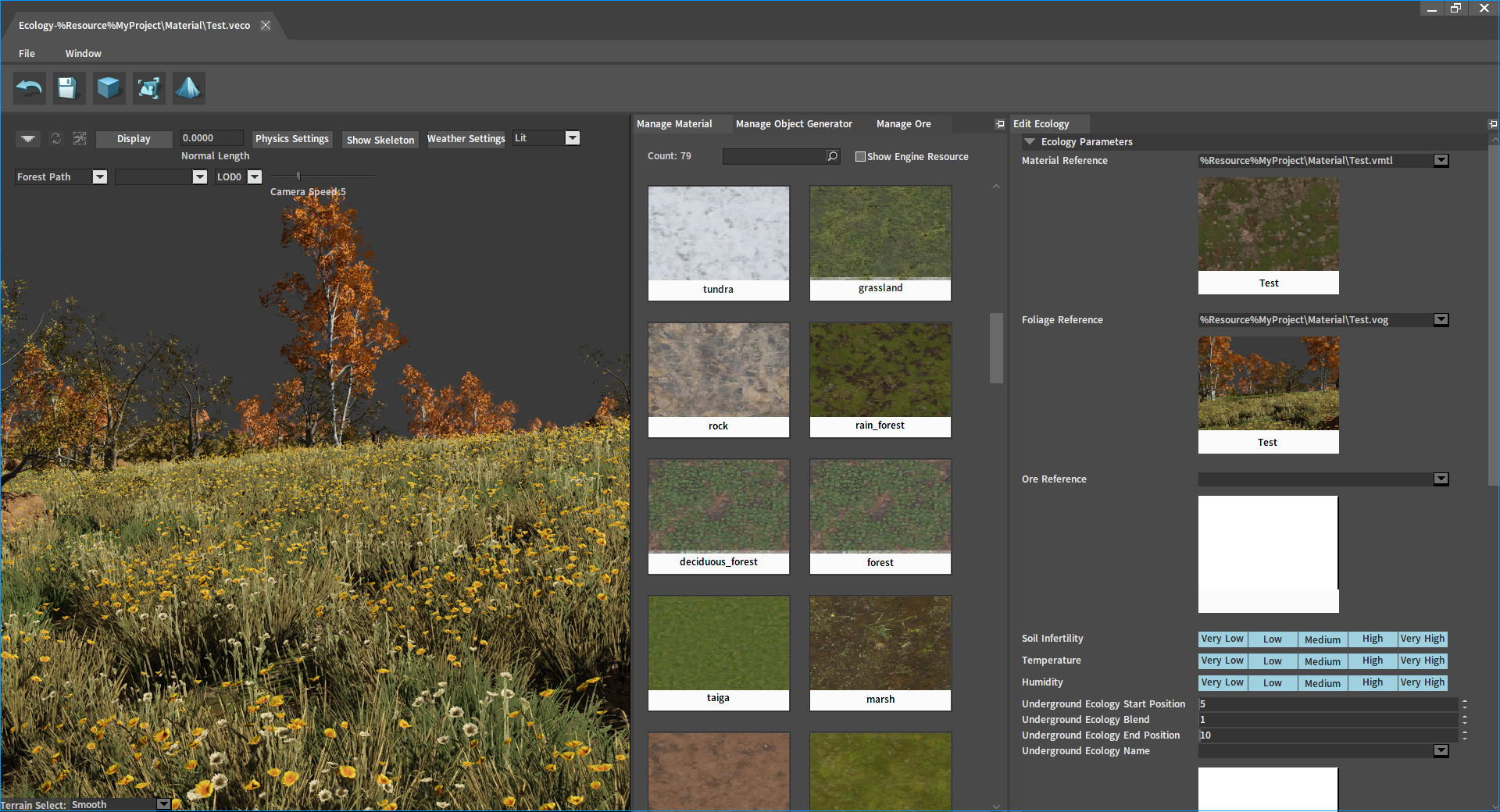This screenshot has height=812, width=1500.
Task: Open the Underground Ecology Name dropdown
Action: point(1441,750)
